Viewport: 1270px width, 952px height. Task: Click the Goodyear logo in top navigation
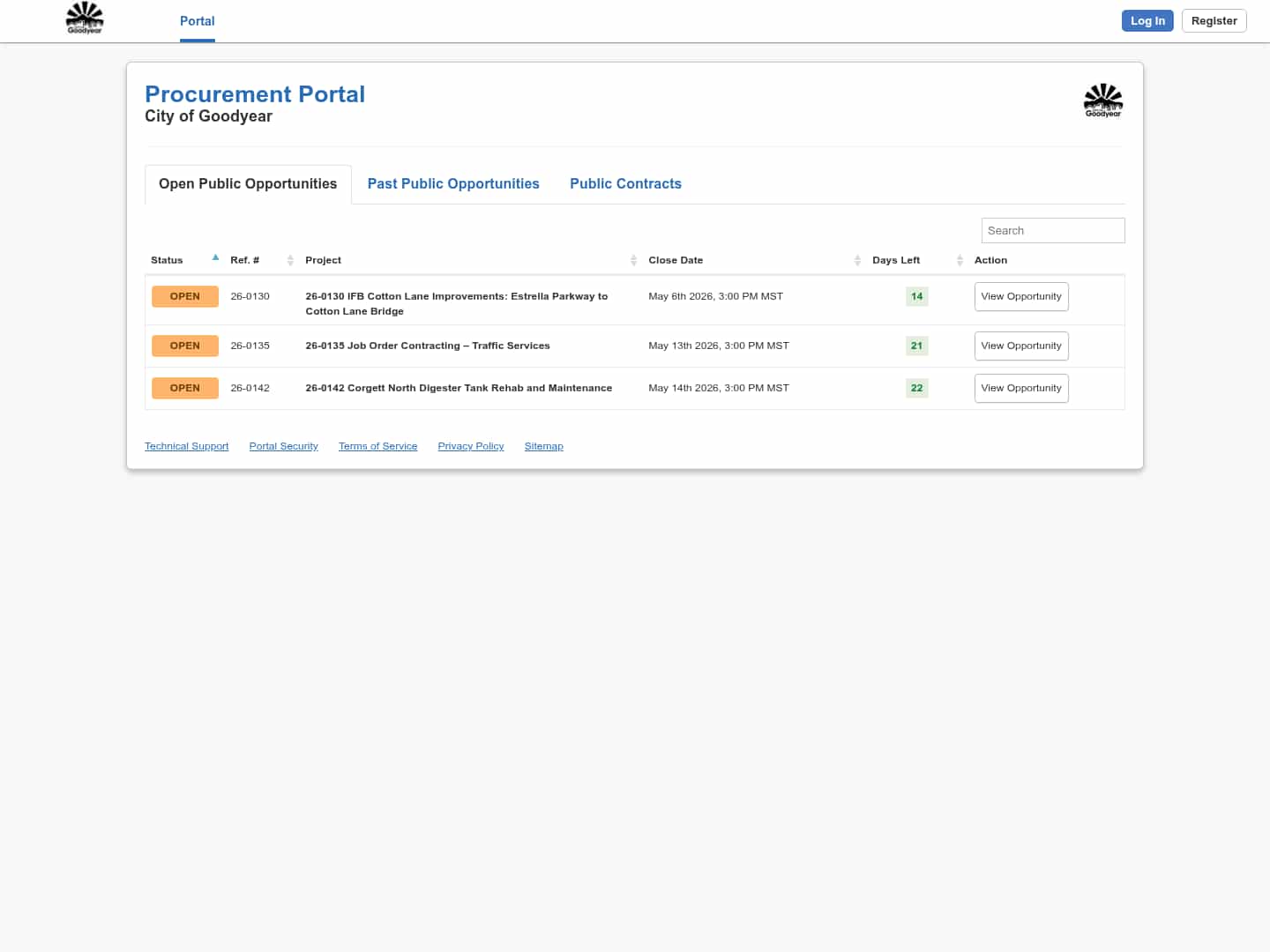tap(85, 18)
